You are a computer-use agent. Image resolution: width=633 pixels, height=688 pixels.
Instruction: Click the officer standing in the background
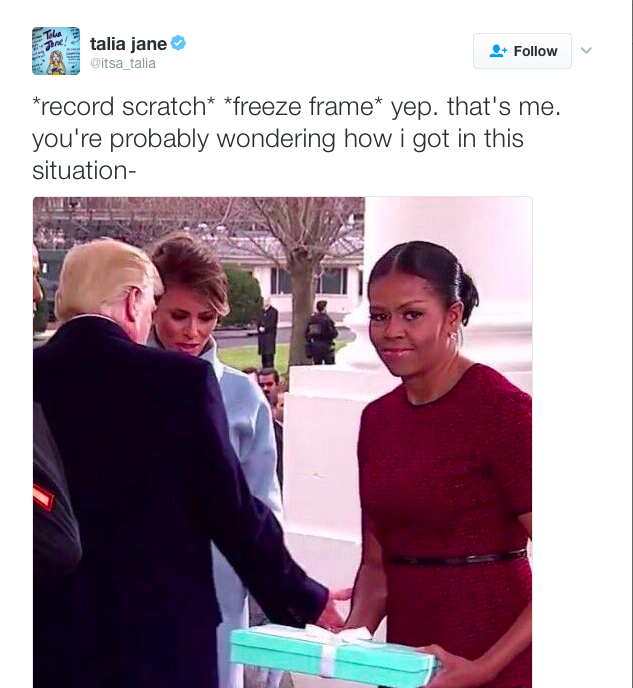[x=322, y=333]
